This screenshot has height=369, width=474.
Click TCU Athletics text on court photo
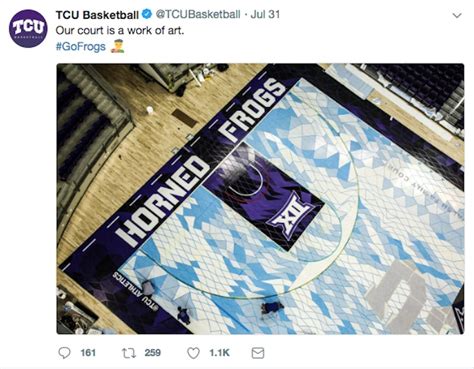coord(136,291)
